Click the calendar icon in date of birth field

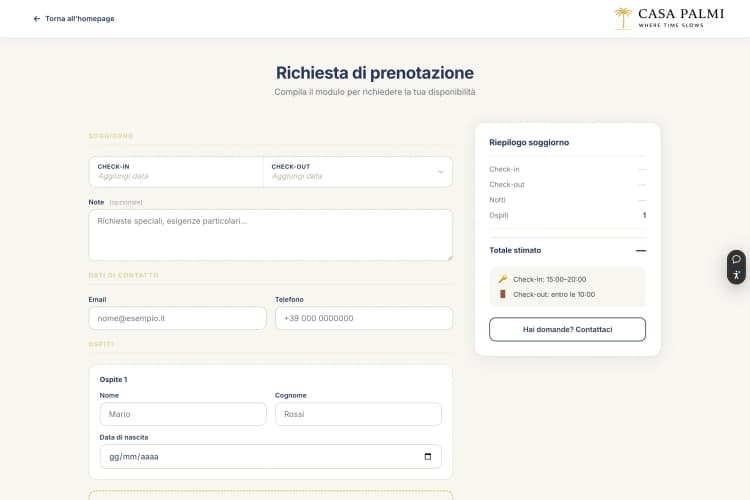pyautogui.click(x=428, y=457)
